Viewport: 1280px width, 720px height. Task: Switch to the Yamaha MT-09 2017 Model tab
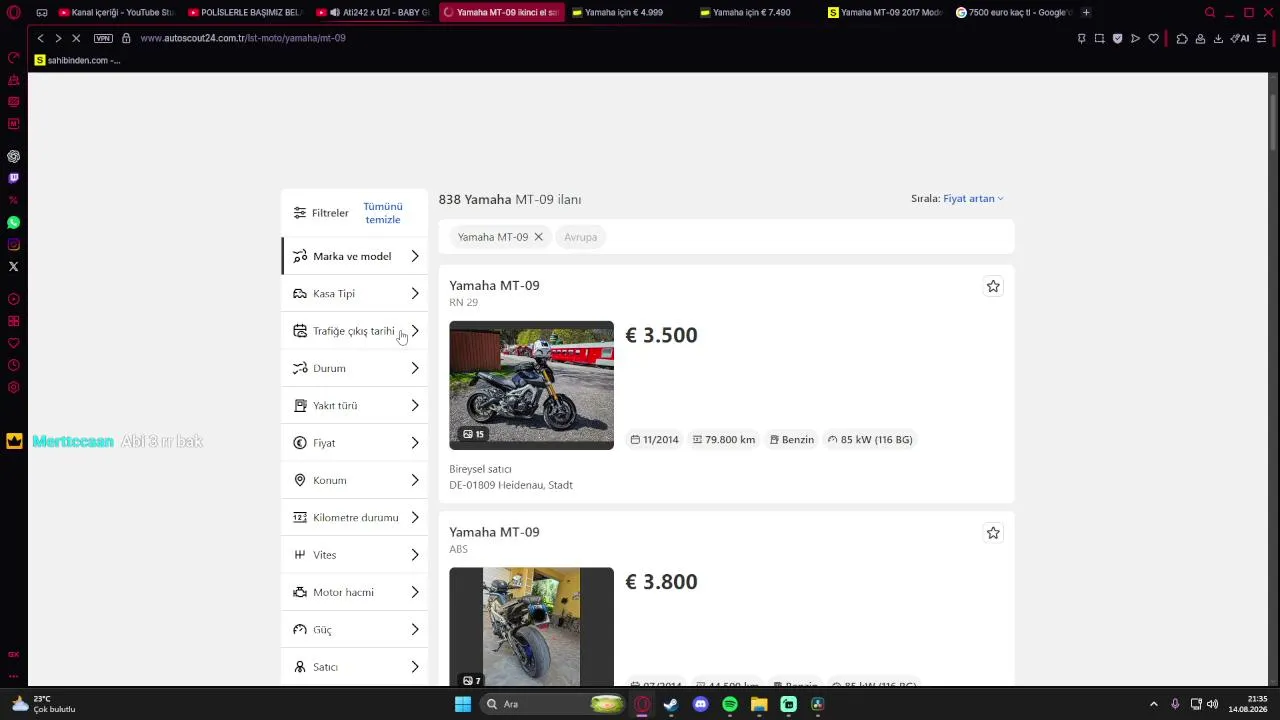tap(885, 13)
